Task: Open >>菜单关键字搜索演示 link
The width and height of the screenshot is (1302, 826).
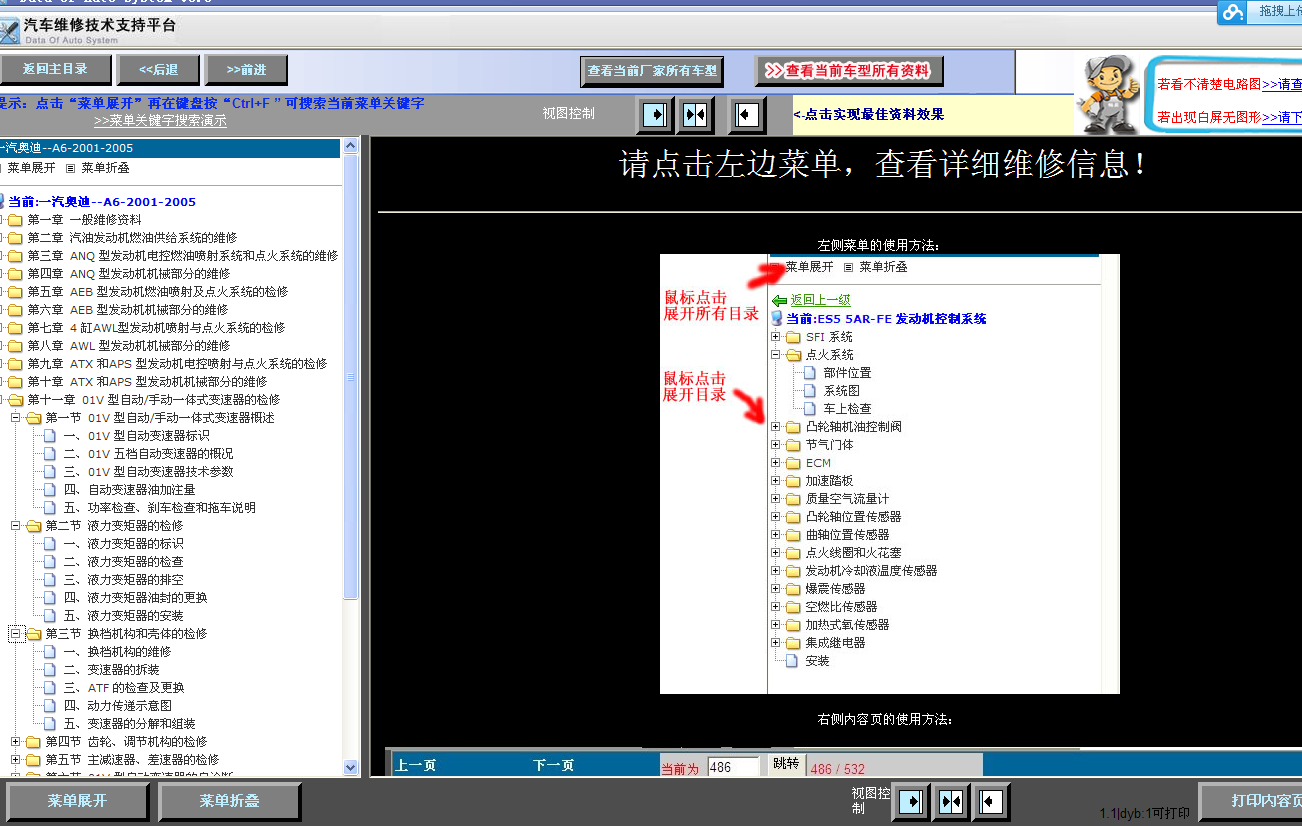Action: point(160,121)
